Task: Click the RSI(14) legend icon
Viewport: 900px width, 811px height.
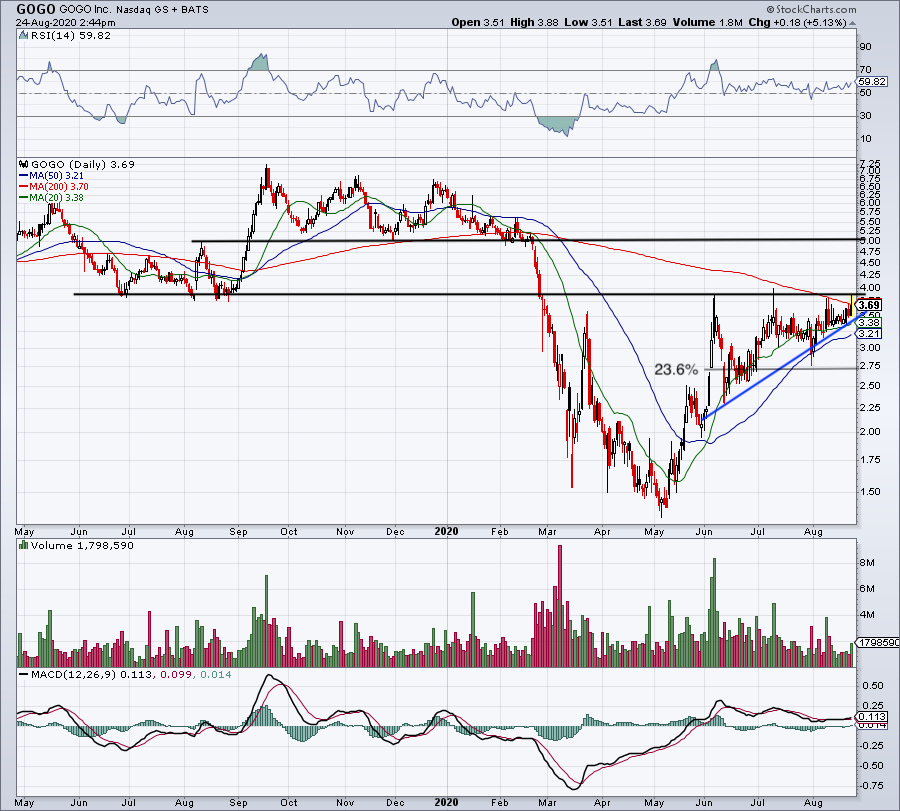Action: [x=24, y=36]
